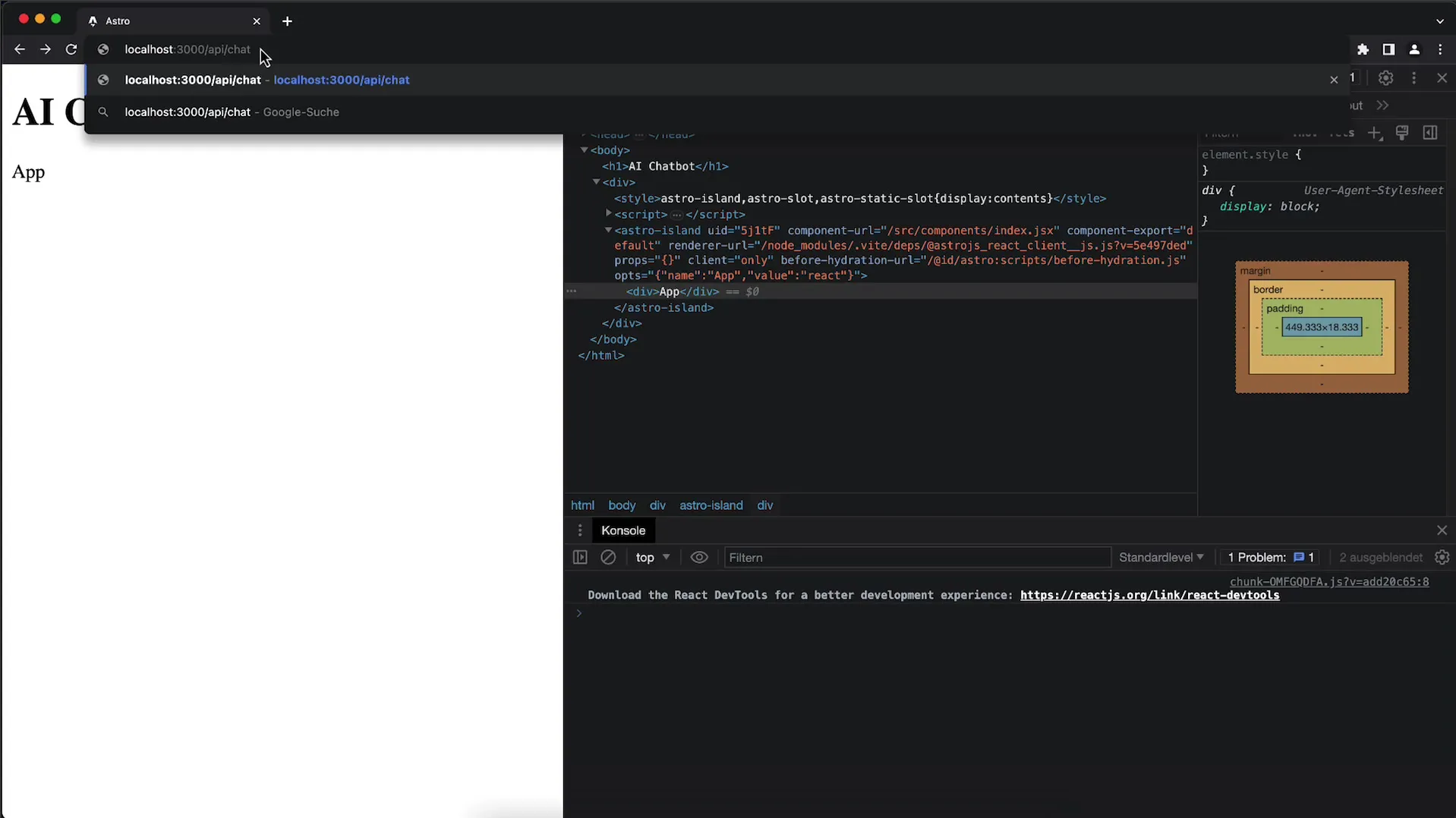Click the console prompt line
1456x818 pixels.
point(1010,614)
